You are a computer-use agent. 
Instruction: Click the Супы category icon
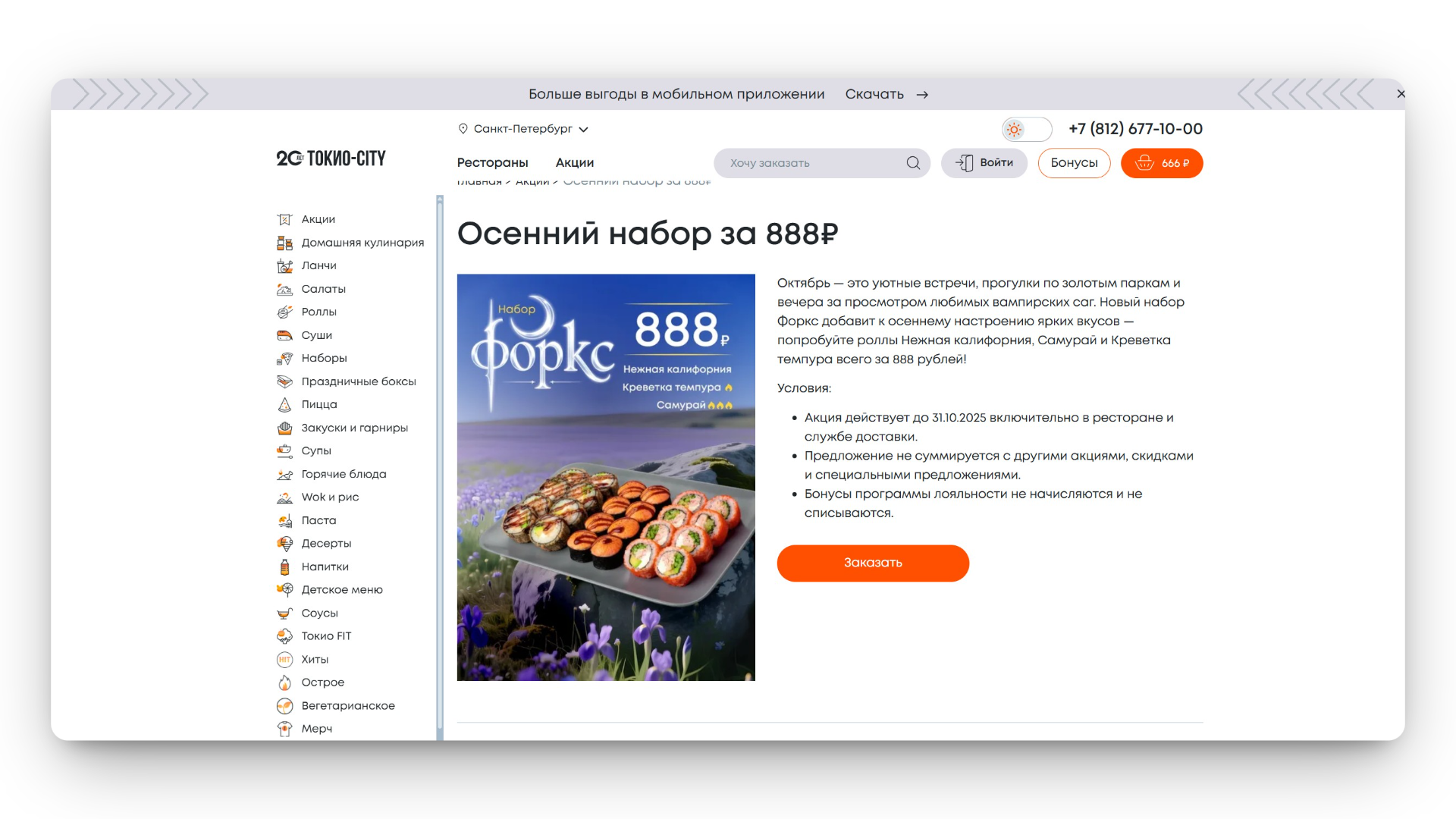click(284, 450)
